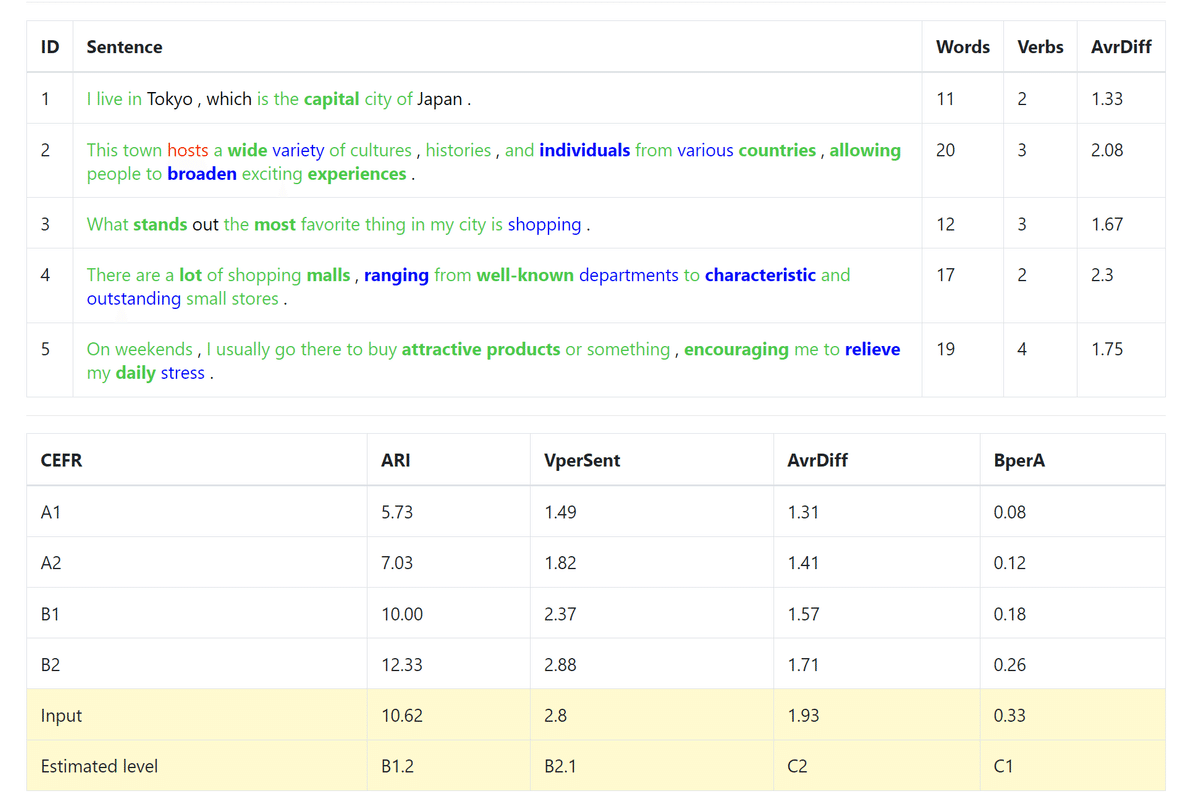Click the ARI column header
Image resolution: width=1200 pixels, height=799 pixels.
(x=396, y=460)
